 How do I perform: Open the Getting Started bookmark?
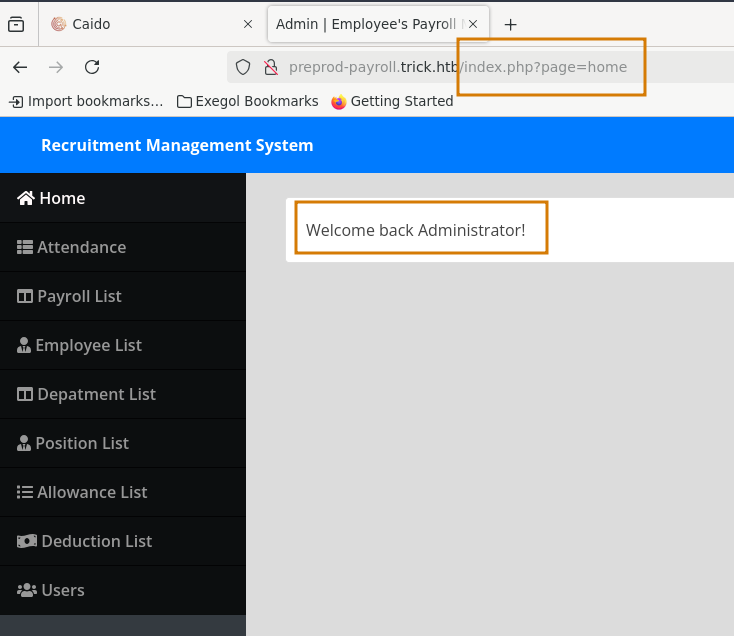[391, 101]
